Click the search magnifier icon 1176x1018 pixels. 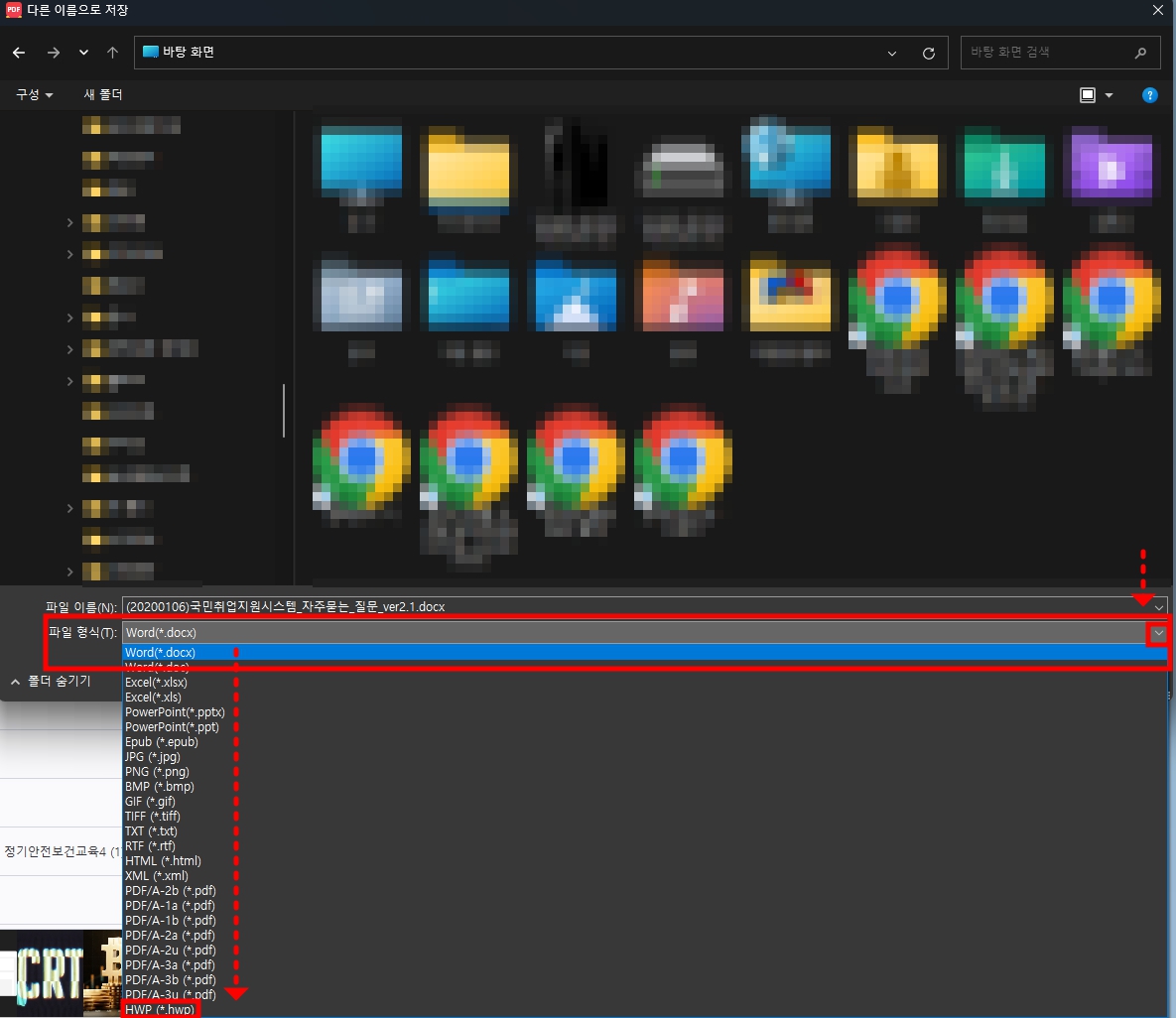(1140, 53)
